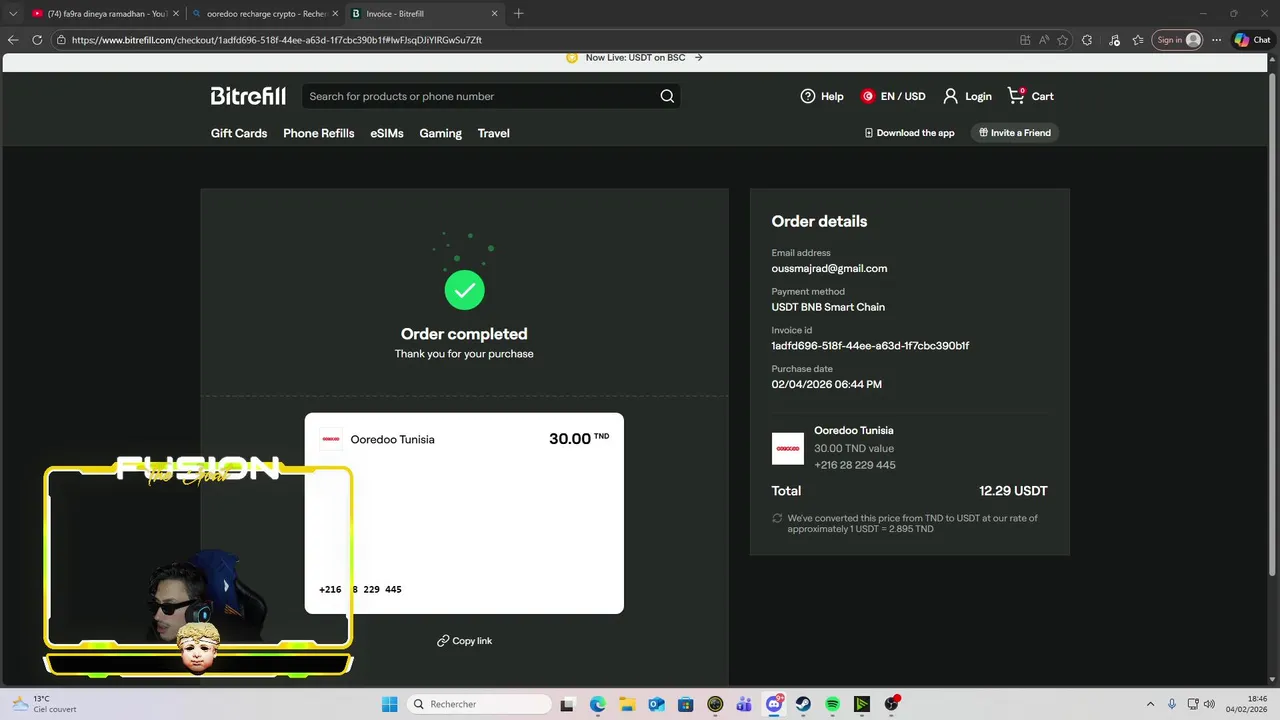Select the invoice id text
This screenshot has height=720, width=1280.
pos(870,346)
